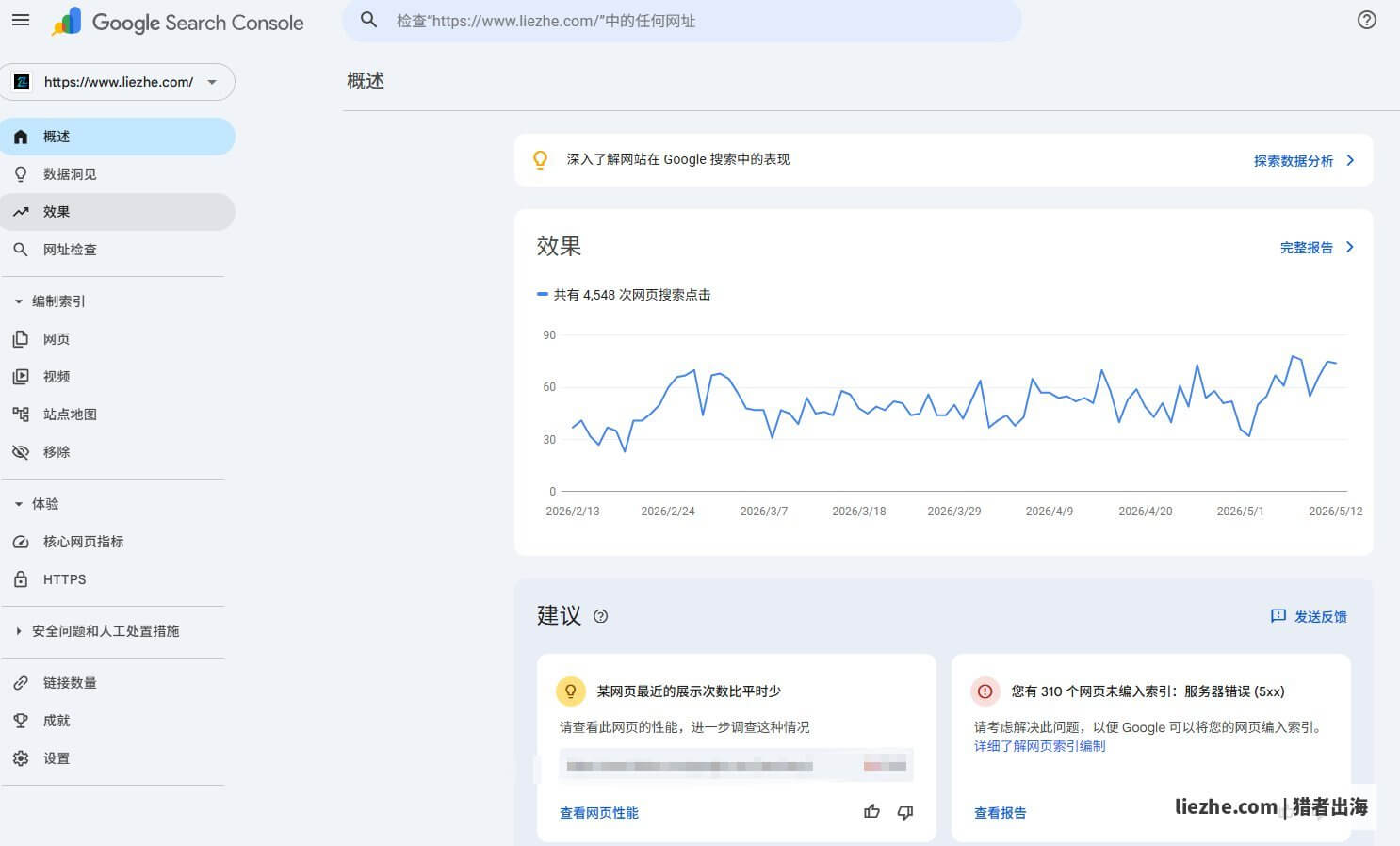1400x846 pixels.
Task: Click the pages icon beside 网页
Action: click(21, 339)
